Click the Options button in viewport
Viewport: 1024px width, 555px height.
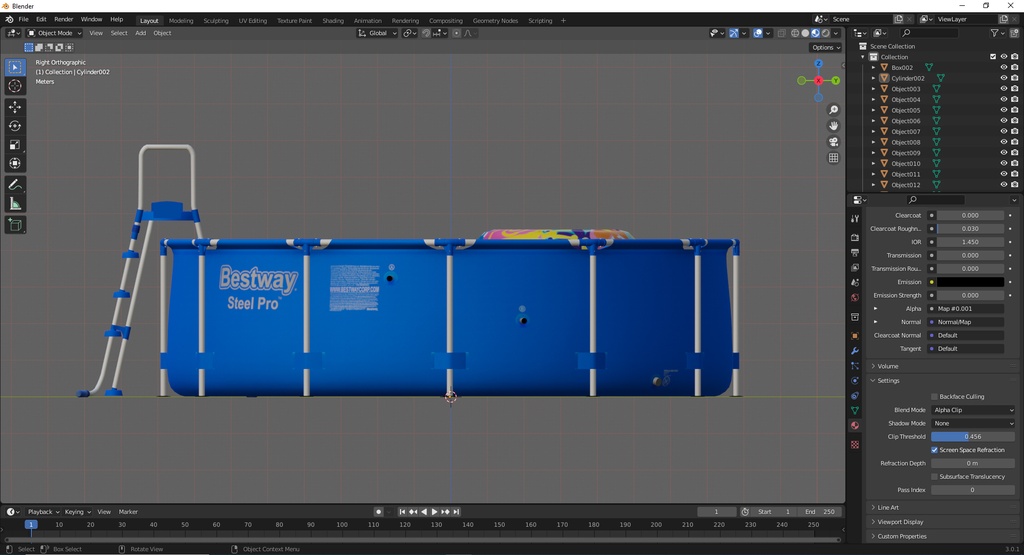tap(824, 47)
